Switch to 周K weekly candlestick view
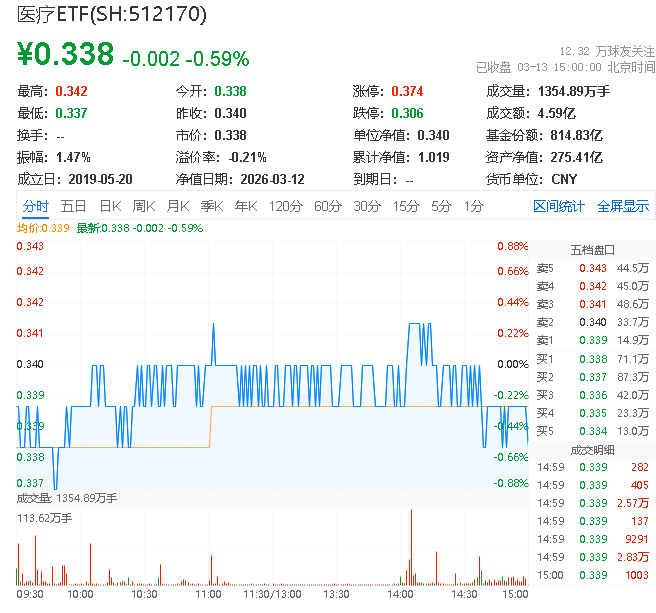This screenshot has width=656, height=613. [144, 206]
